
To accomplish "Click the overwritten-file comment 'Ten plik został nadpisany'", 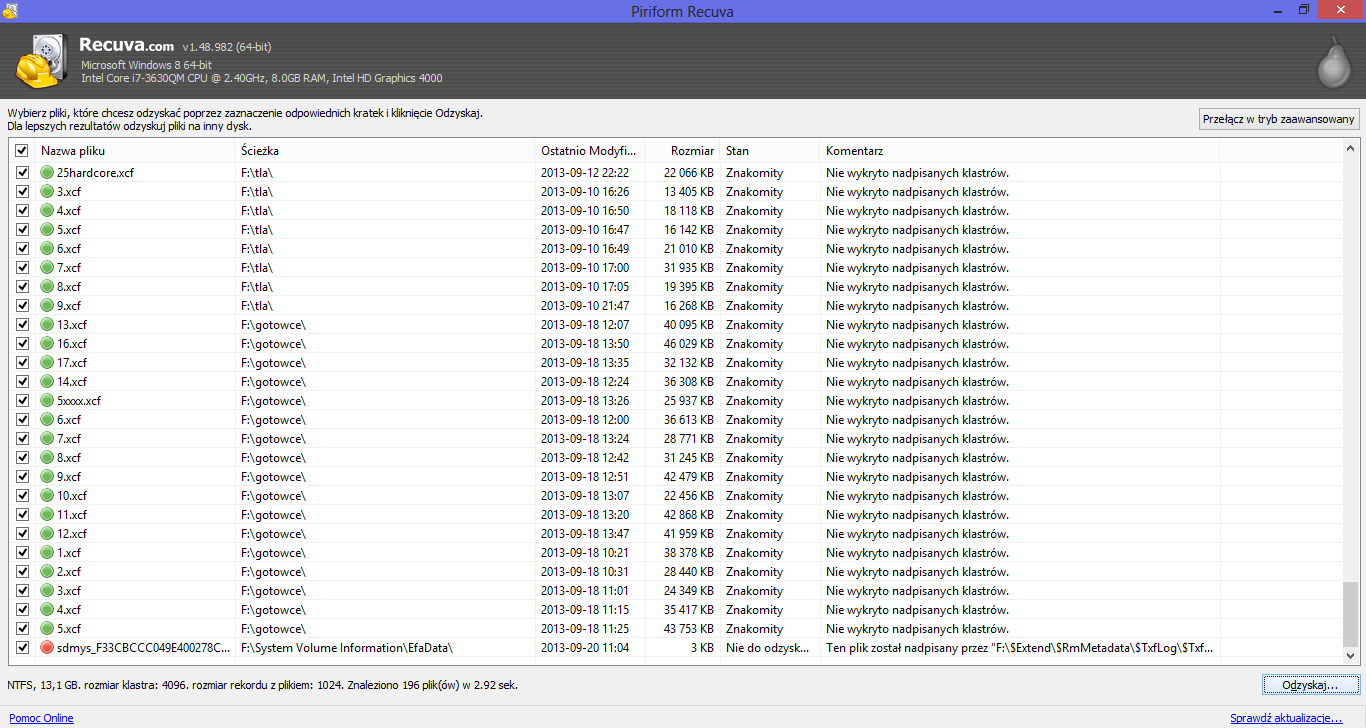I will [1020, 648].
